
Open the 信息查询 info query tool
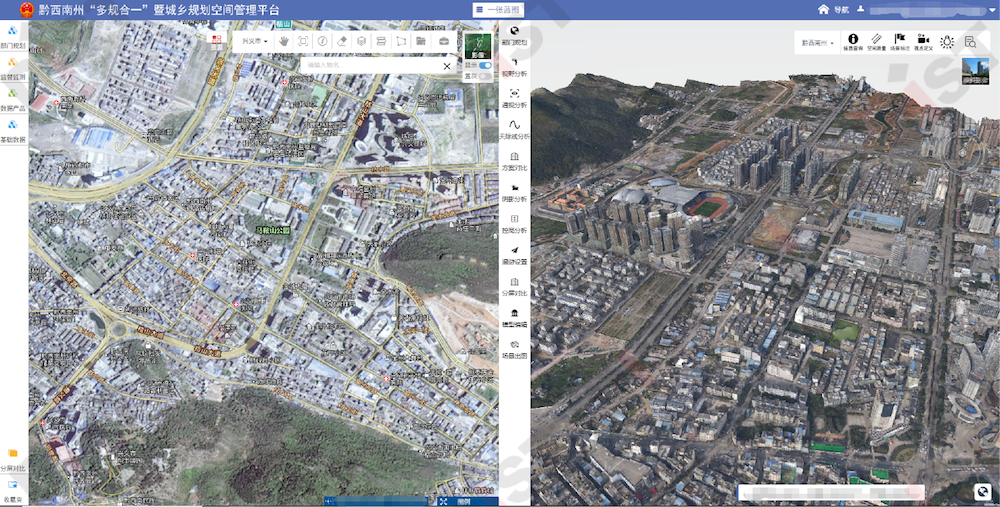853,41
